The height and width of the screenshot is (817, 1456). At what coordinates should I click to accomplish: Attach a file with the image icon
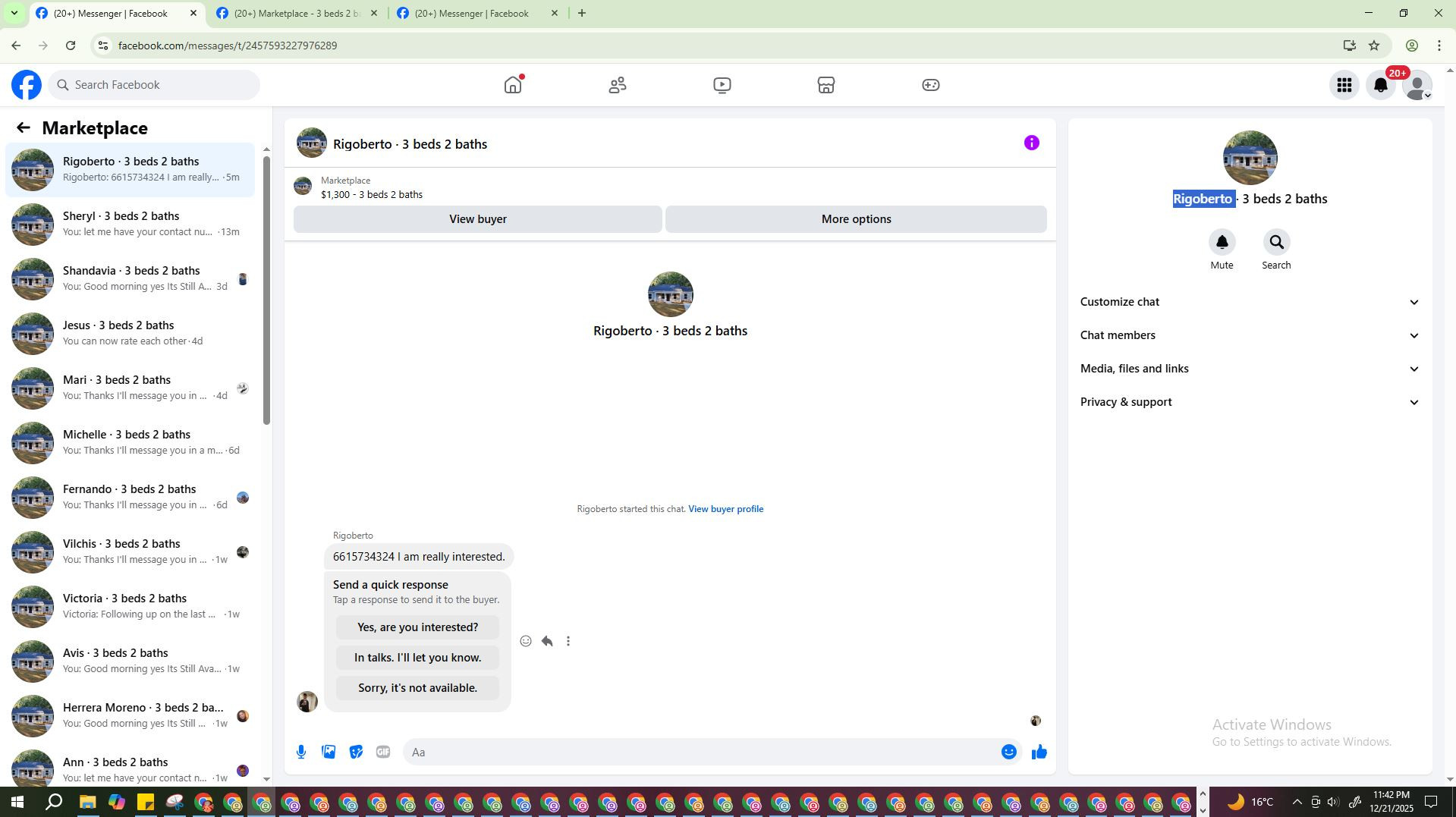pyautogui.click(x=329, y=752)
